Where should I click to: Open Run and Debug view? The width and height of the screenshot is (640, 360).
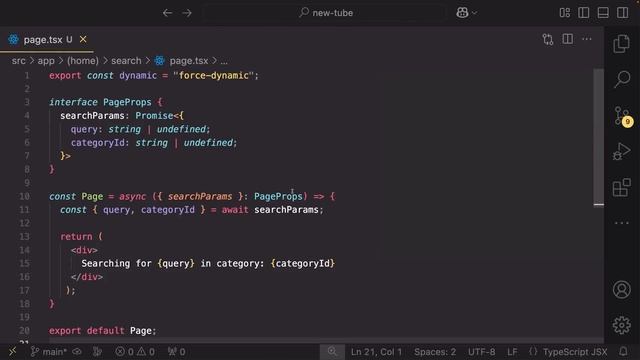pos(621,151)
